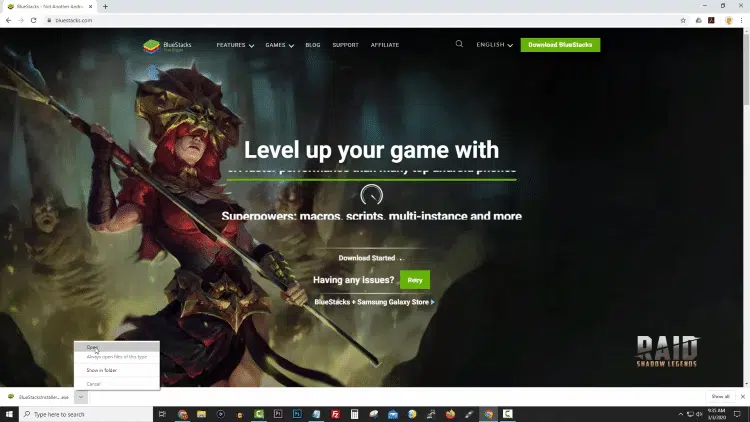Open site search magnifier icon

[x=459, y=44]
